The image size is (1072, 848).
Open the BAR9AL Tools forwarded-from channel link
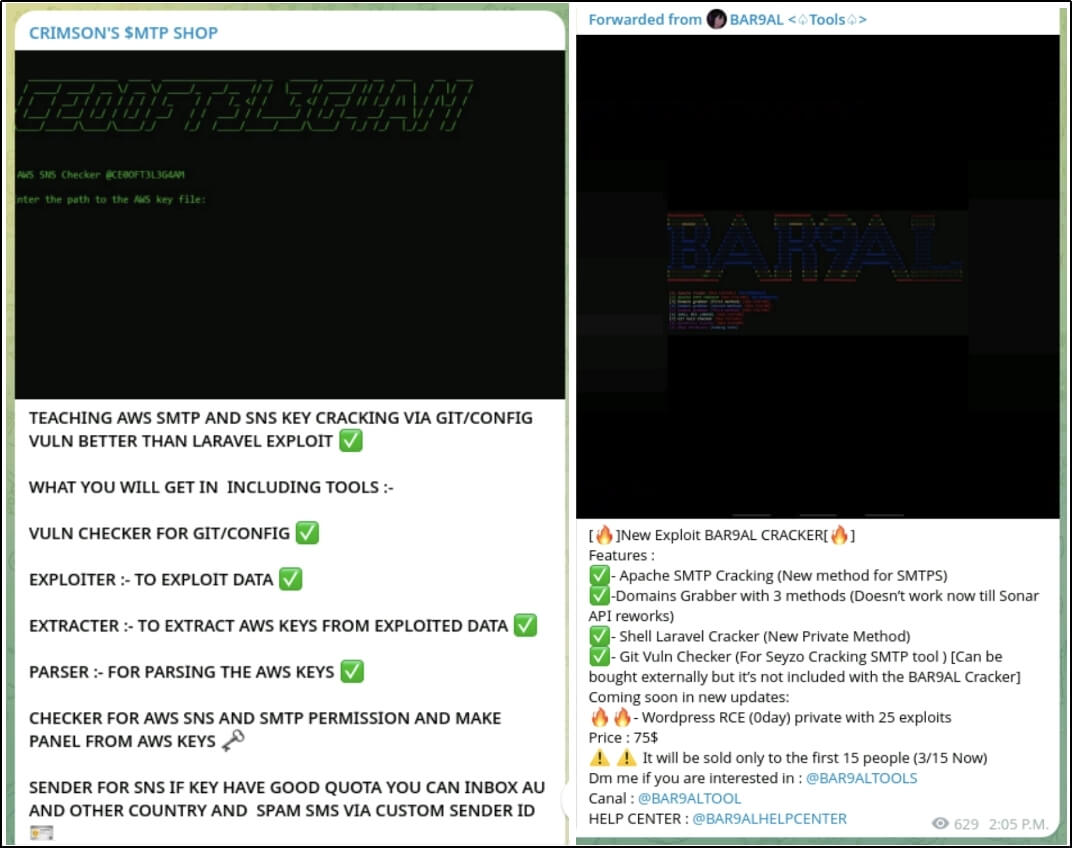tap(797, 20)
